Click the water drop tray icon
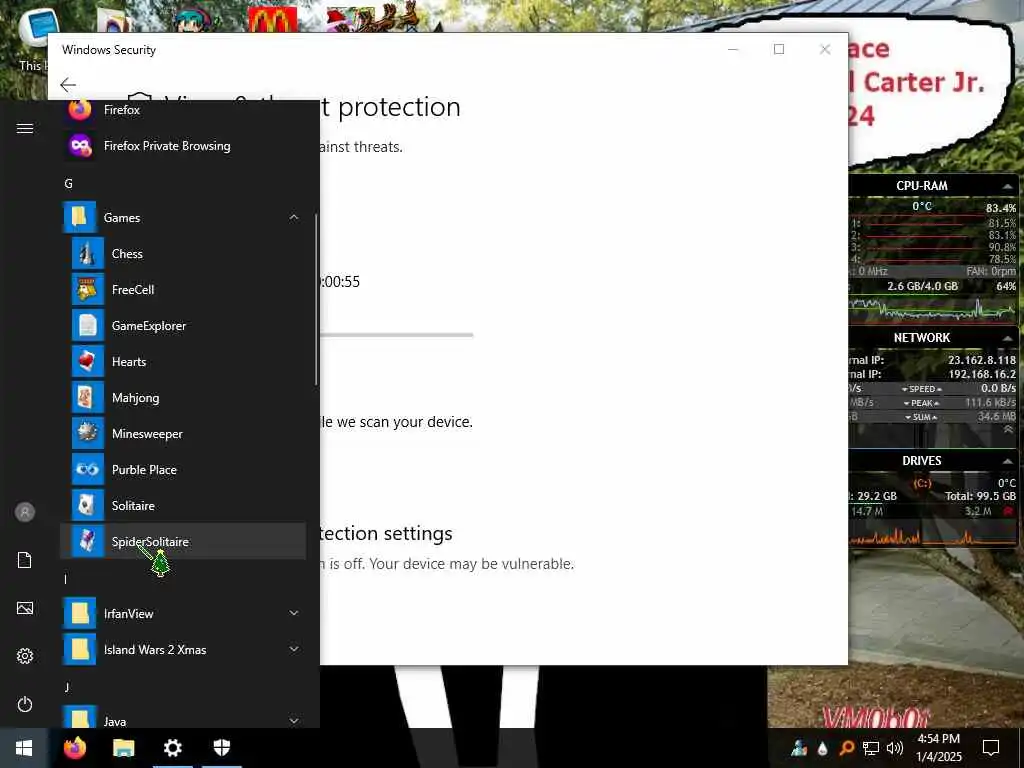The image size is (1024, 768). pos(823,748)
